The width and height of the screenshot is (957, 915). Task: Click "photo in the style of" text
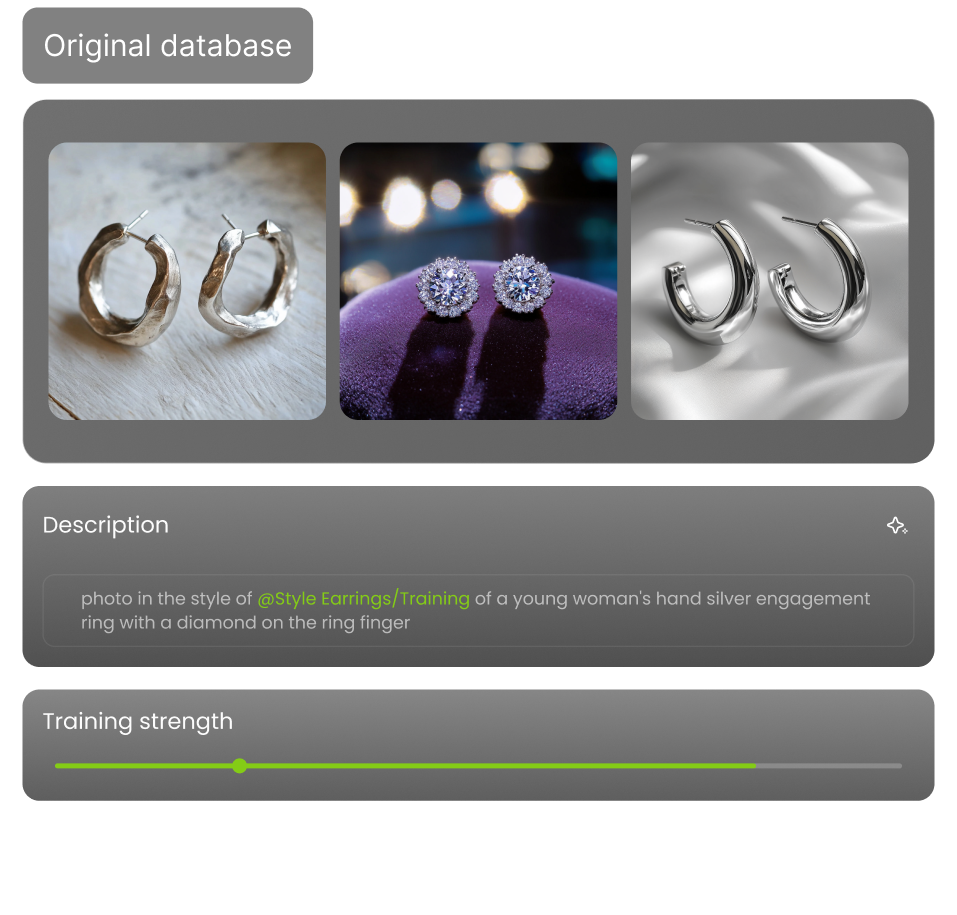click(166, 599)
